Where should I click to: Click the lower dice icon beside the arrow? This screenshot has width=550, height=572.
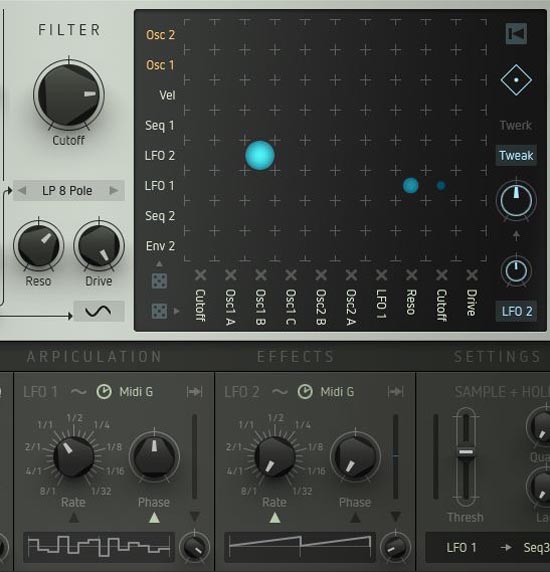[159, 311]
